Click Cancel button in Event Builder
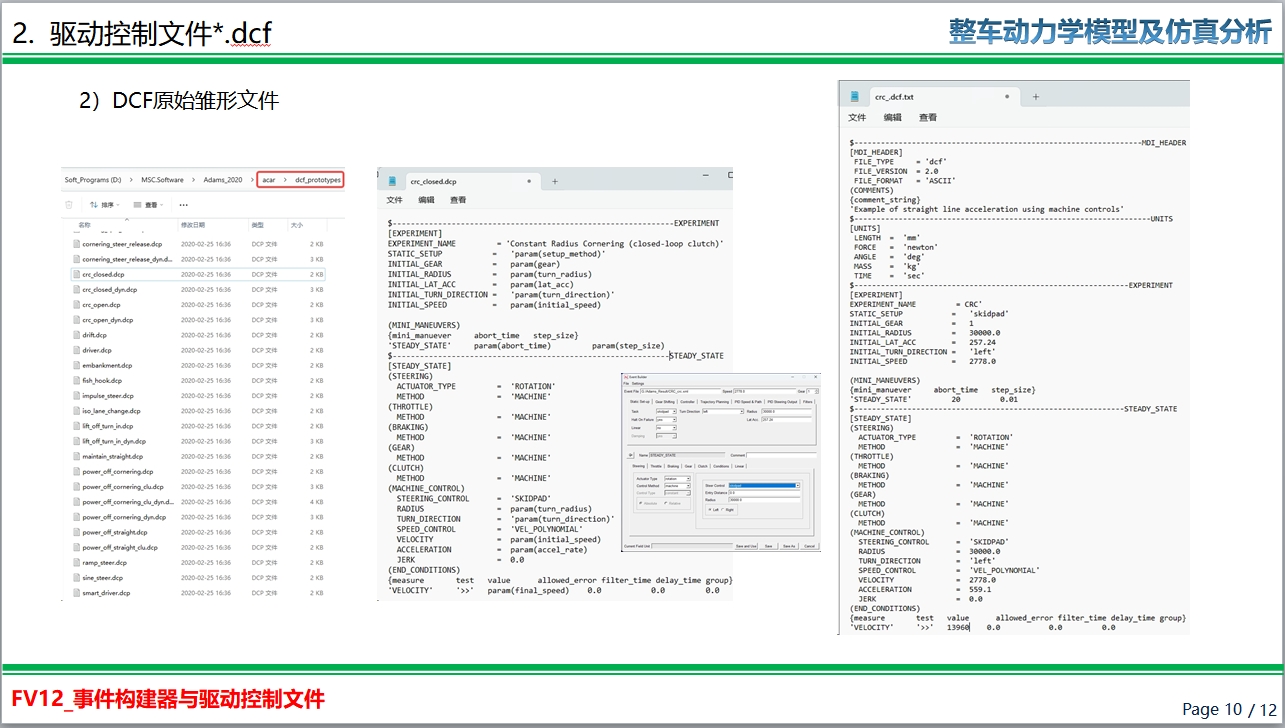Image resolution: width=1285 pixels, height=728 pixels. [809, 546]
